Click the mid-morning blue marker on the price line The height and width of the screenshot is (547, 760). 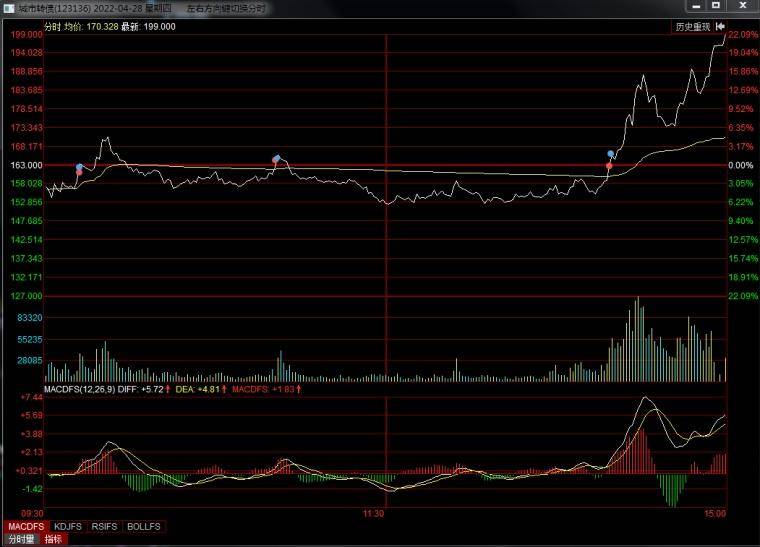click(277, 158)
